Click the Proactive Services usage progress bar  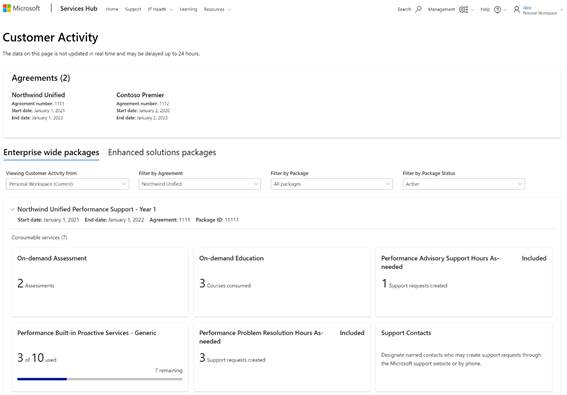(x=100, y=379)
